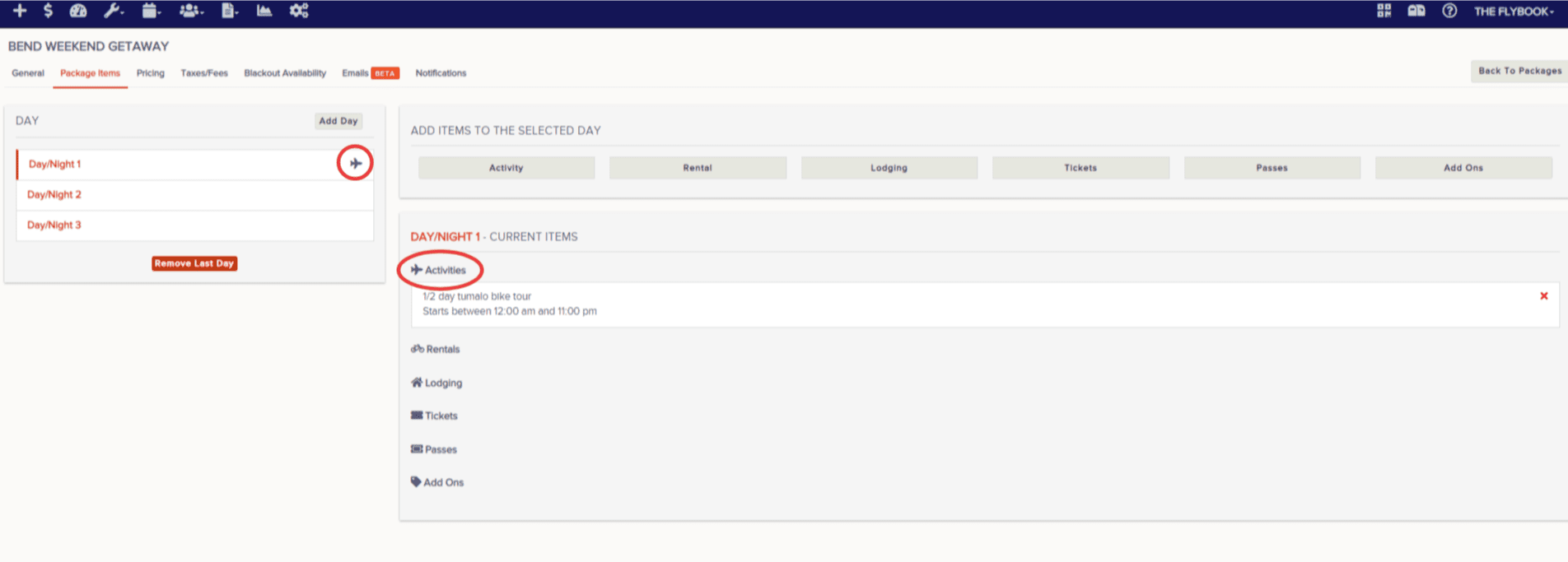Remove the tumalo bike tour item
Image resolution: width=1568 pixels, height=562 pixels.
pos(1544,296)
